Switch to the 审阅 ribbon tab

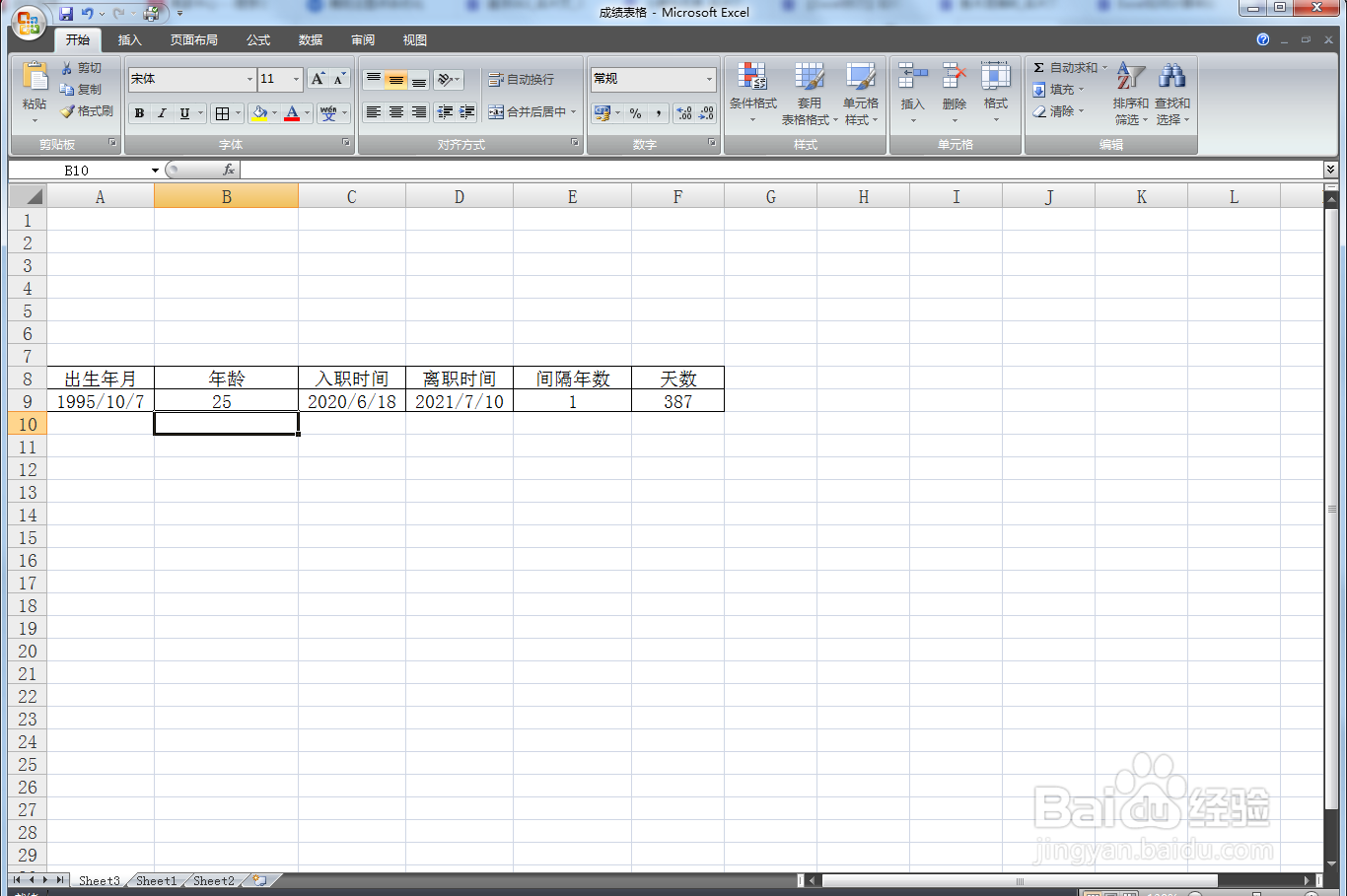pyautogui.click(x=363, y=40)
